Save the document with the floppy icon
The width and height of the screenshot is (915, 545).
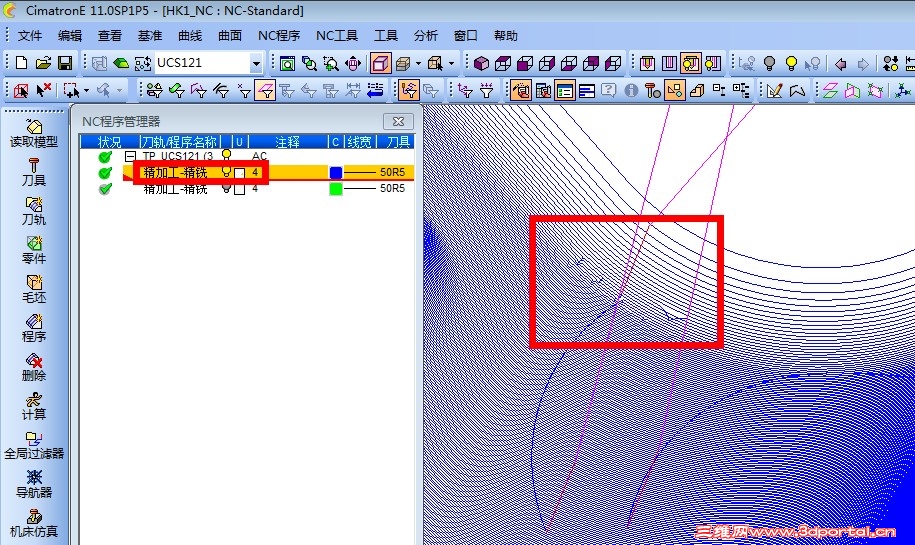coord(65,63)
